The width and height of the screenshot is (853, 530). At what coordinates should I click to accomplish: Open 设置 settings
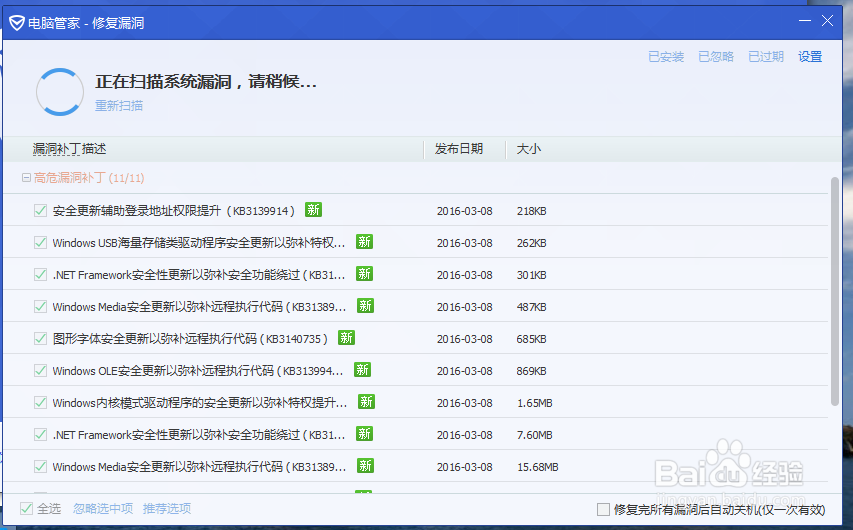810,57
